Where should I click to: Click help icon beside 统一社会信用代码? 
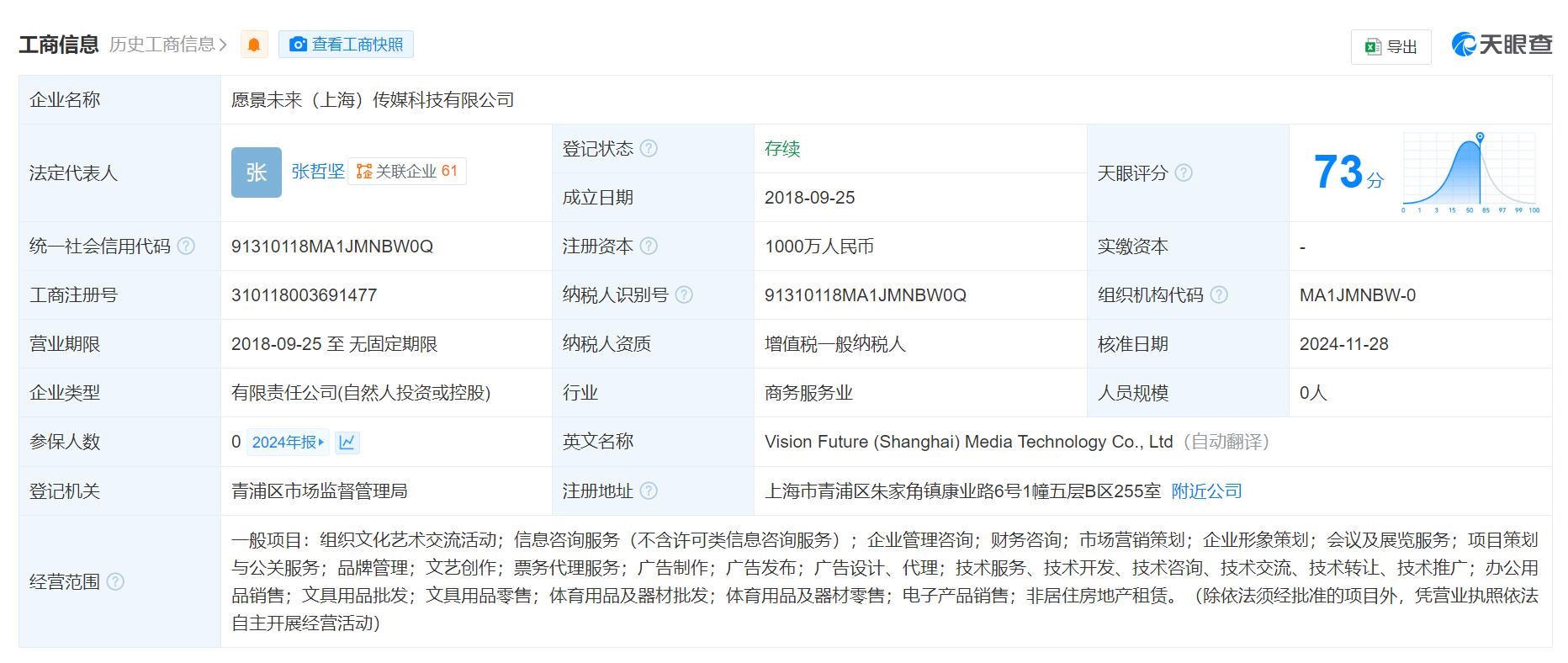(x=187, y=247)
